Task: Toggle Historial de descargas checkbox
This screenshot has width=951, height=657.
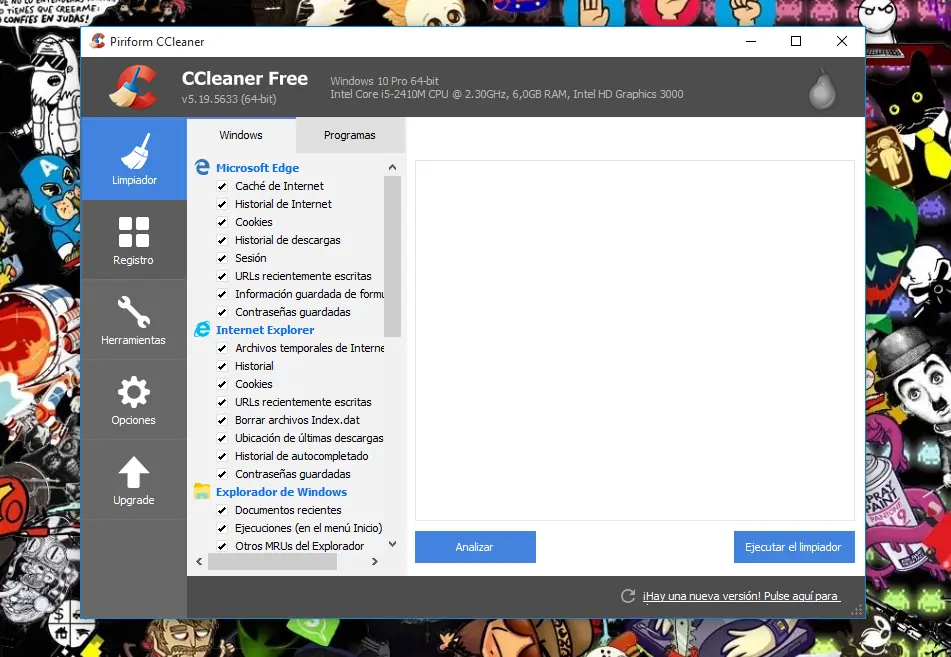Action: tap(222, 240)
